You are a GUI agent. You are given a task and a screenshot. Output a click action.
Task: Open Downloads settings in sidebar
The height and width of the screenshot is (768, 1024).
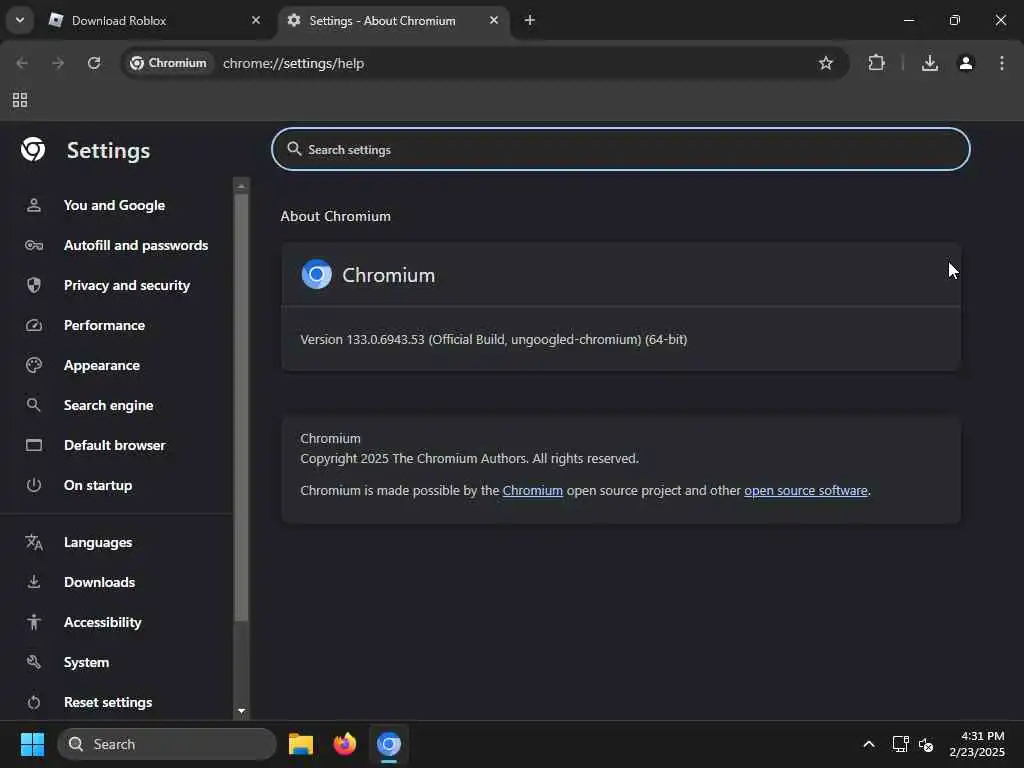coord(99,582)
